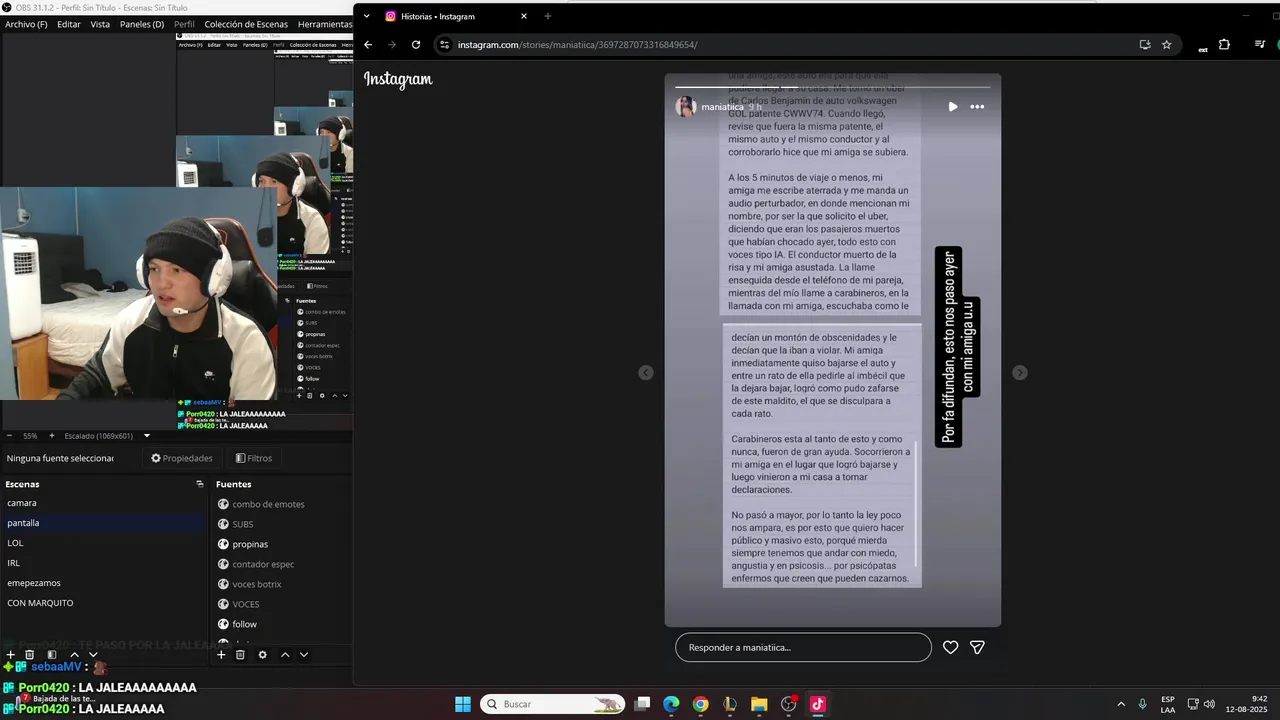Open a new browser tab
This screenshot has height=720, width=1280.
pyautogui.click(x=547, y=16)
